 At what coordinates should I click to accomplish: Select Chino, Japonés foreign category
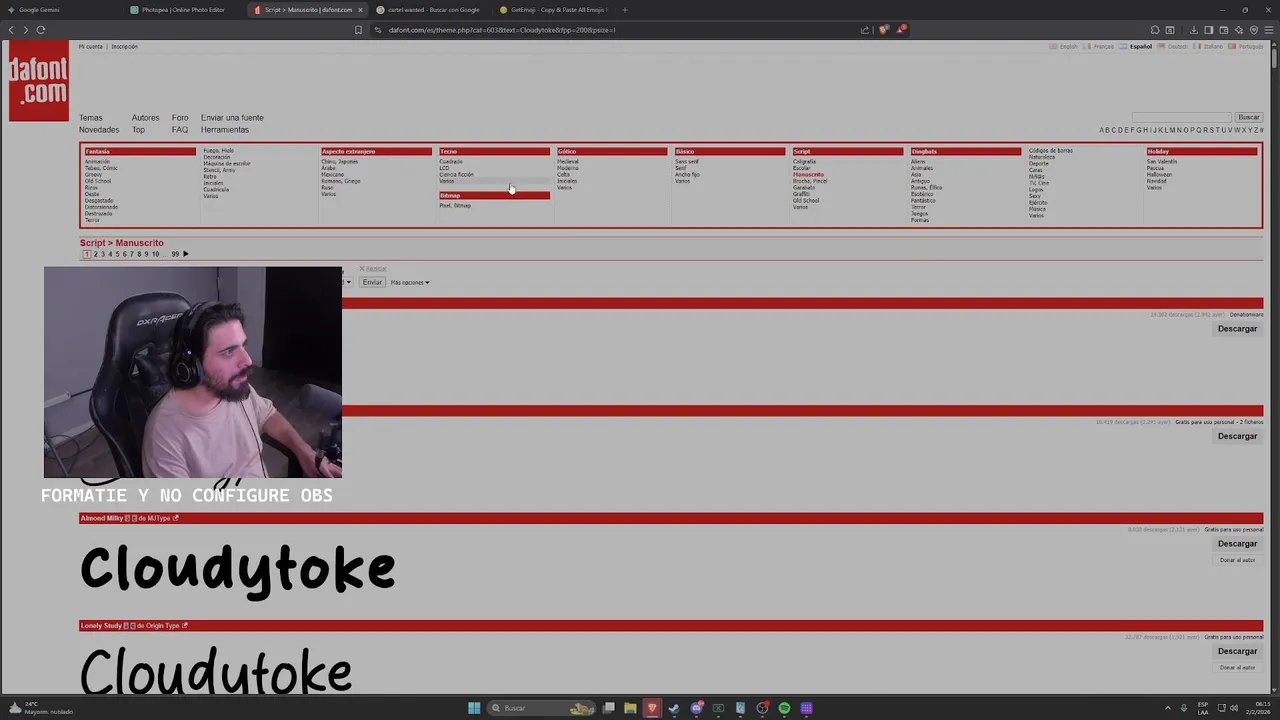(x=339, y=162)
